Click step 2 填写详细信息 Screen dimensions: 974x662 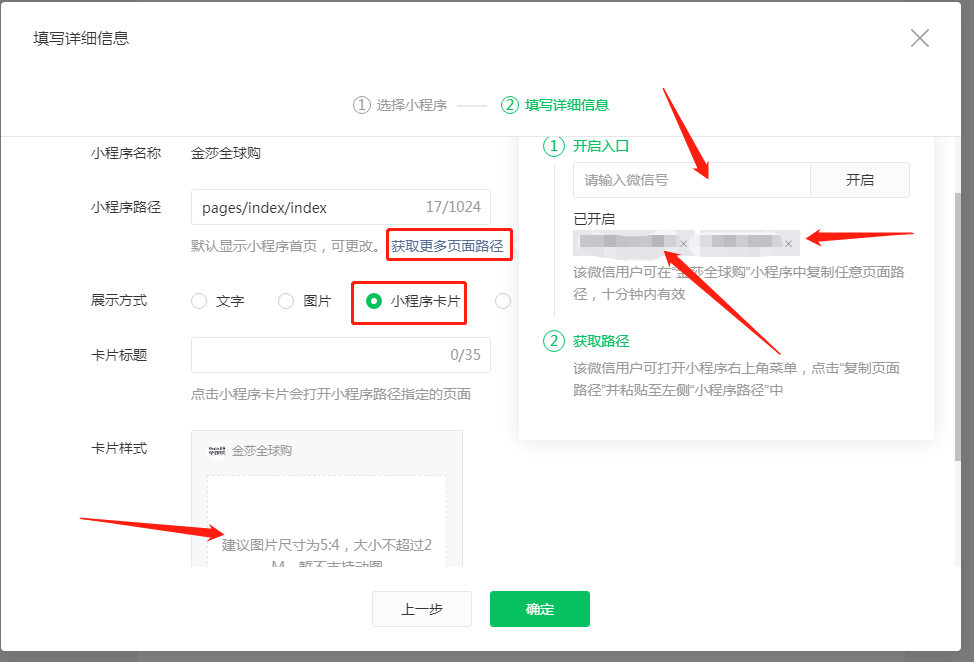[555, 105]
